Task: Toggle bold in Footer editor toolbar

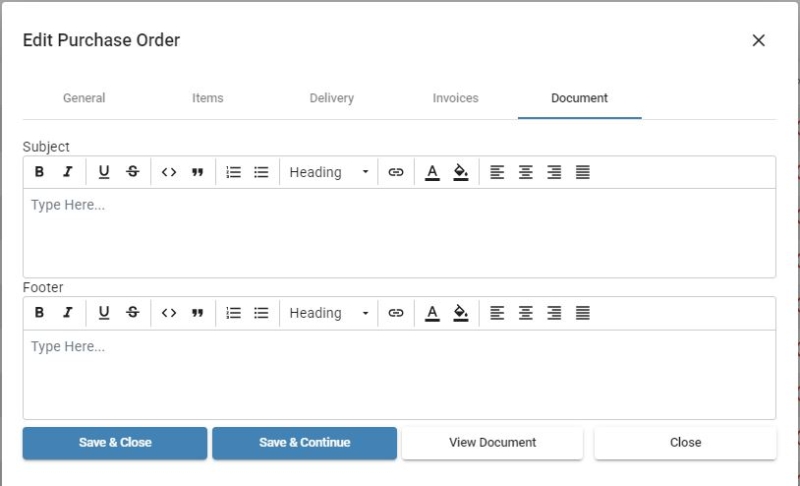Action: [39, 313]
